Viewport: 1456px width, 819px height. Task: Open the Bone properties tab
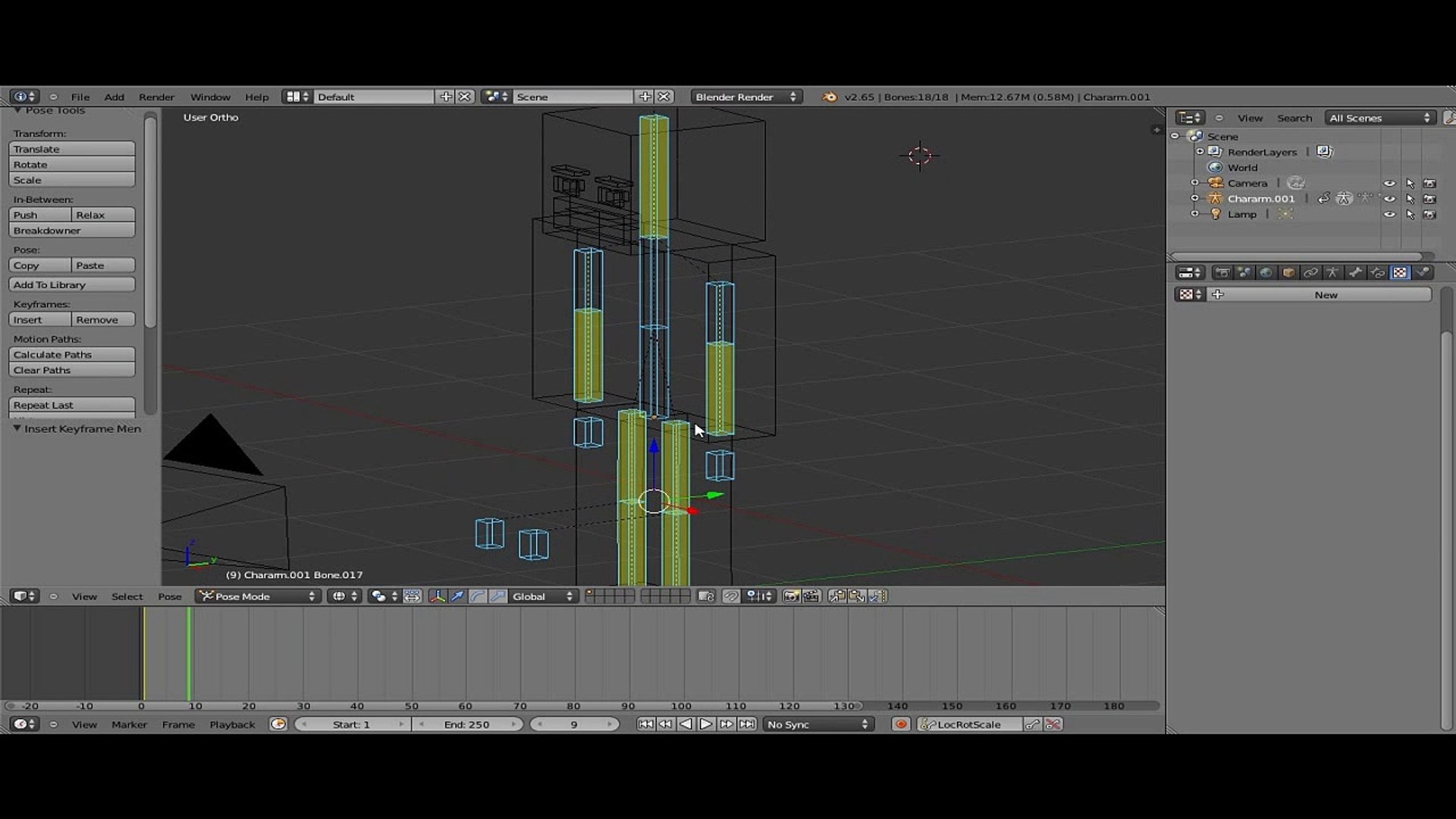coord(1355,272)
